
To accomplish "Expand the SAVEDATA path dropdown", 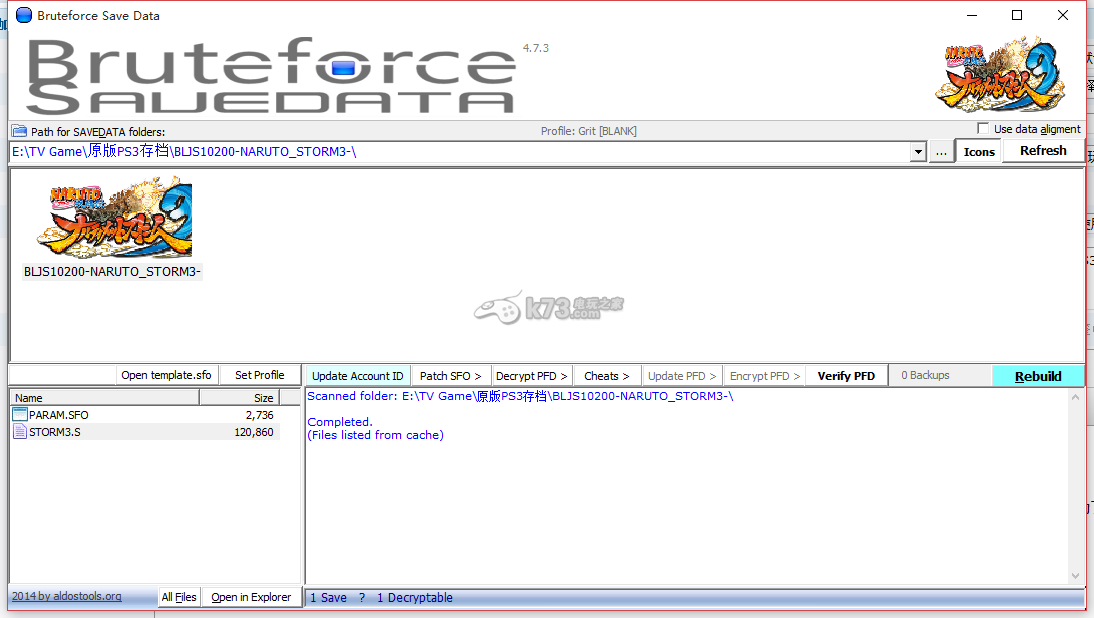I will tap(918, 152).
